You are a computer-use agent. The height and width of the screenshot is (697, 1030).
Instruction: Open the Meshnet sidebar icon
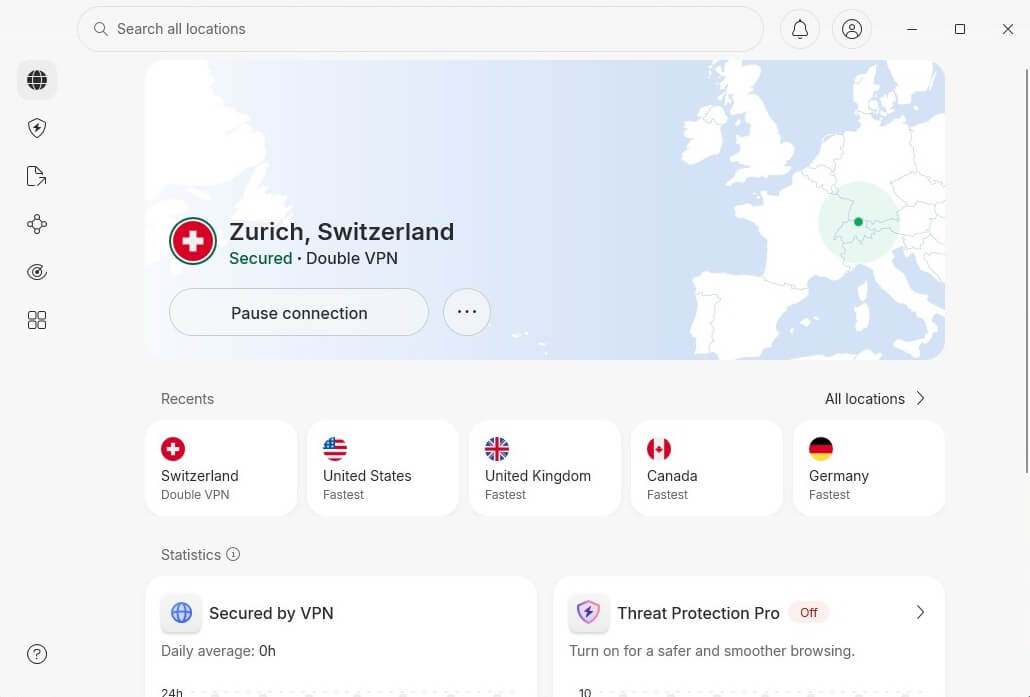pyautogui.click(x=37, y=224)
